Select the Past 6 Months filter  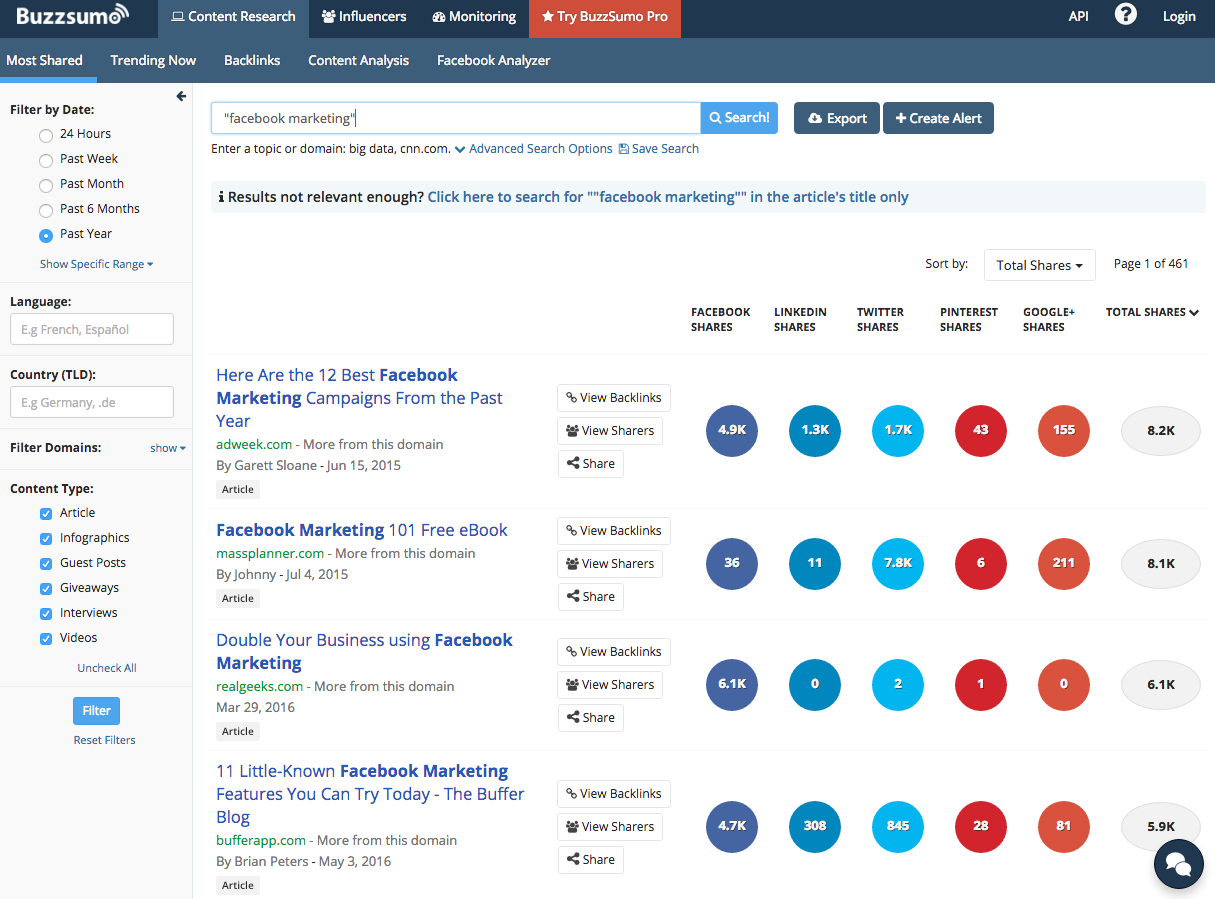[x=46, y=210]
